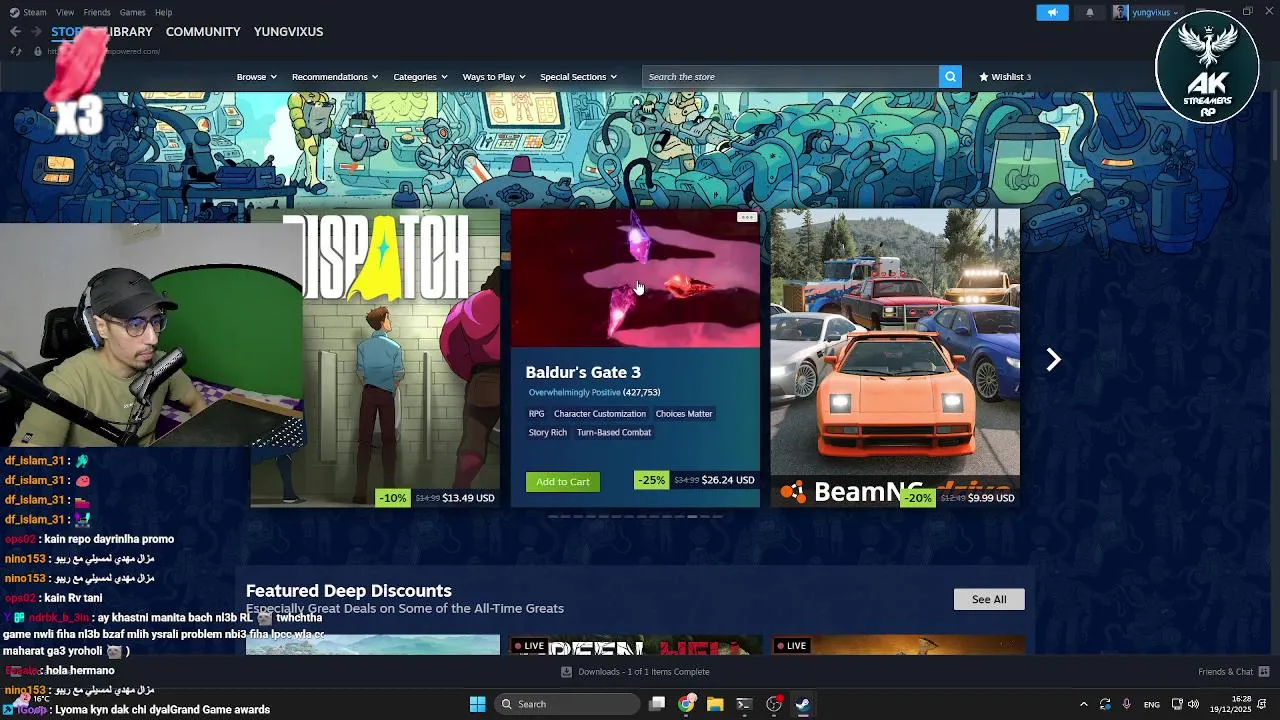Click the See All button
The image size is (1280, 720).
coord(989,599)
